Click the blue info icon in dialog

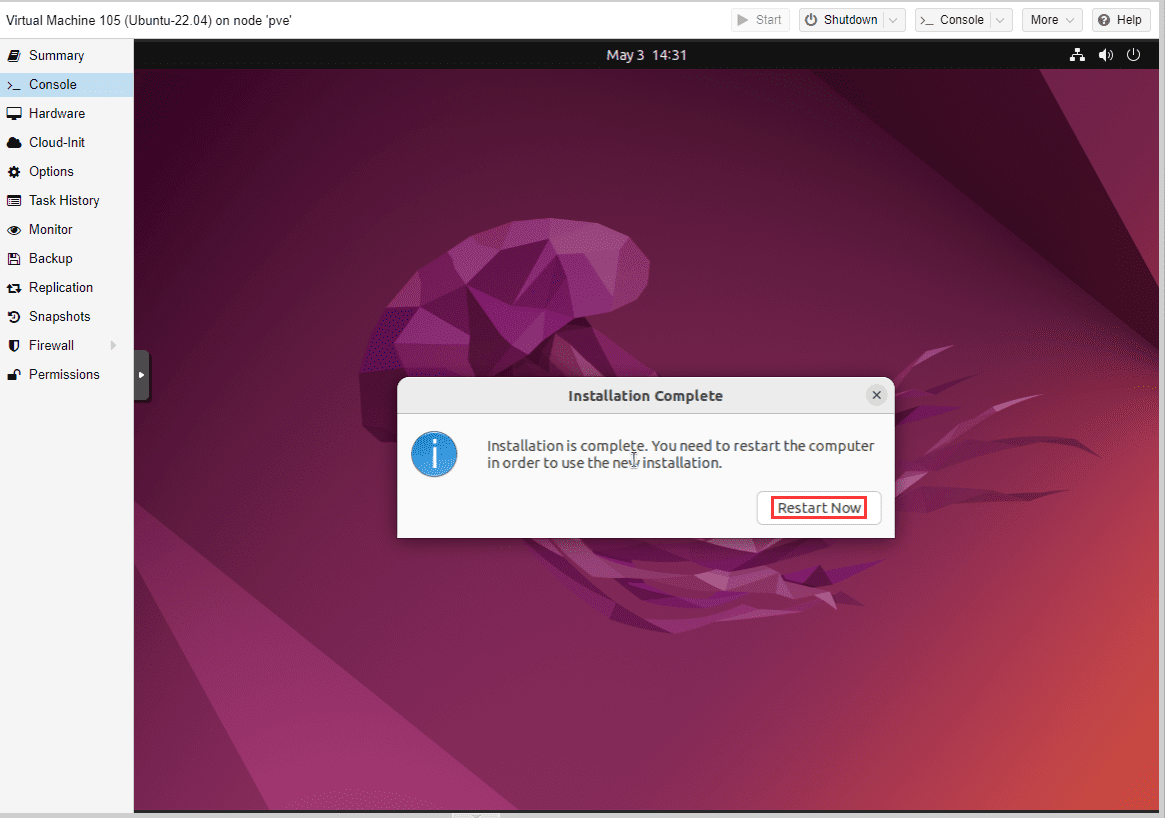pyautogui.click(x=434, y=454)
